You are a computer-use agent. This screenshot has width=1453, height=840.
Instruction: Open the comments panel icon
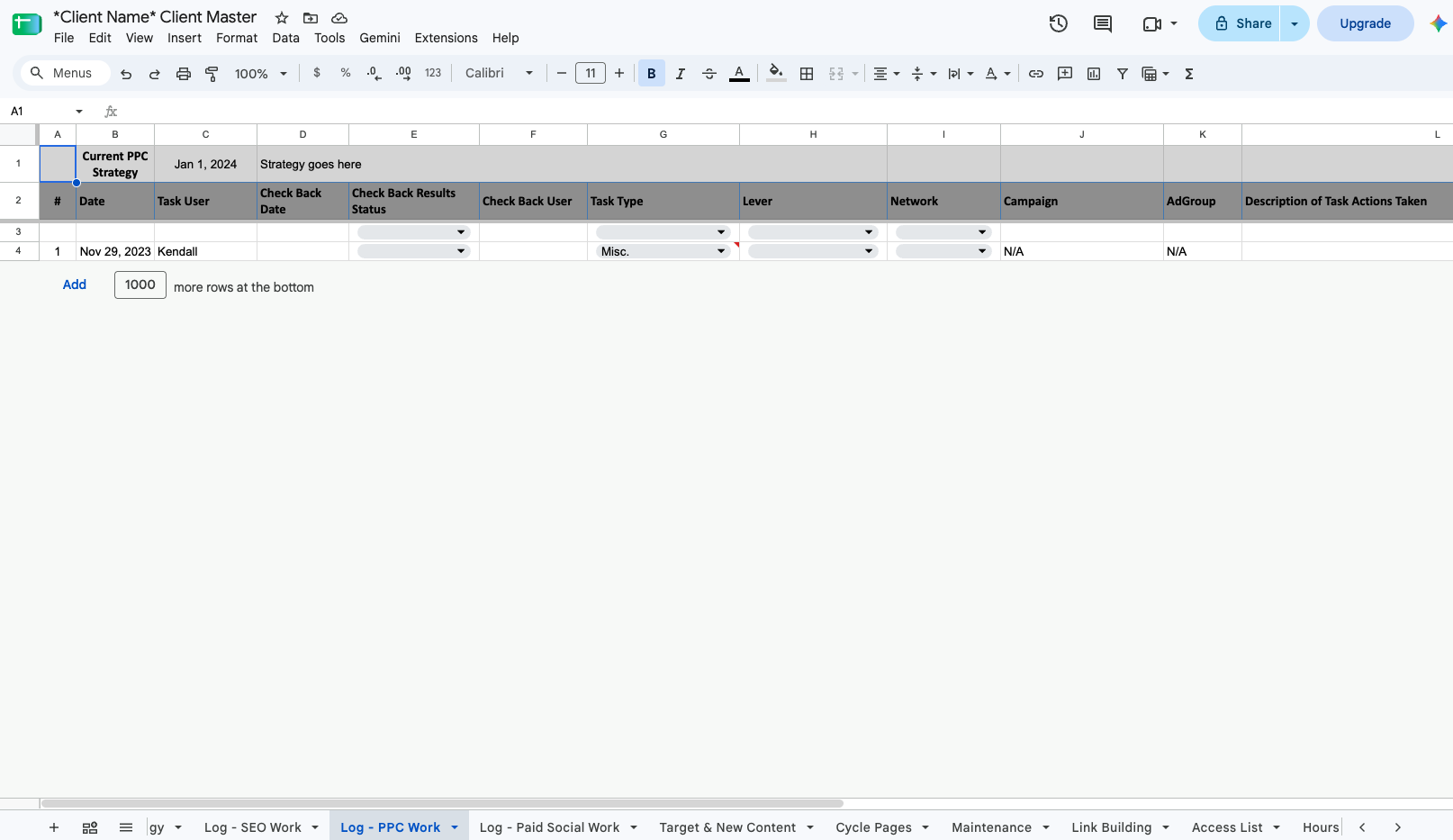click(x=1103, y=23)
